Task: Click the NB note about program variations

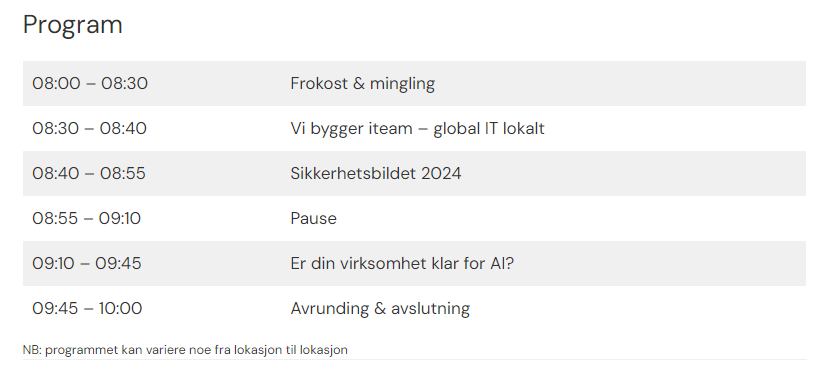Action: point(185,350)
